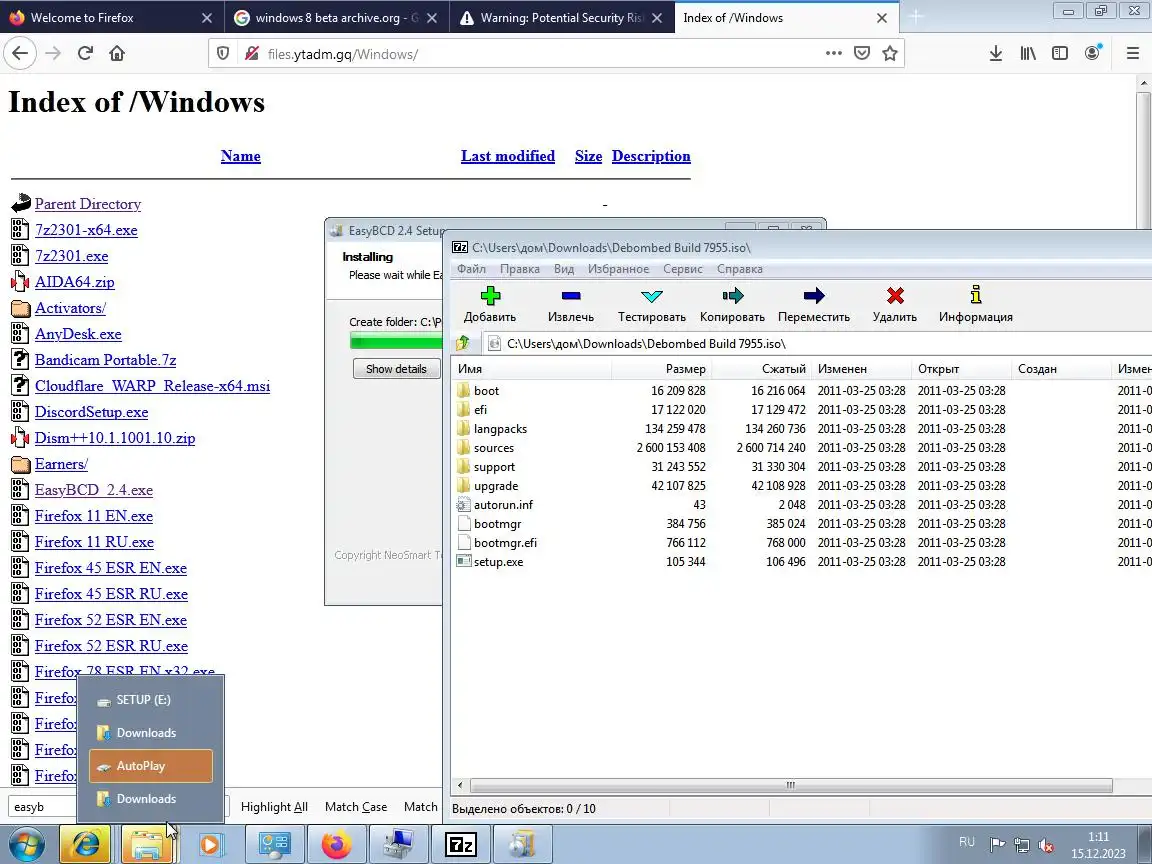Open AIDA64.zip download link
The width and height of the screenshot is (1152, 864).
(74, 282)
